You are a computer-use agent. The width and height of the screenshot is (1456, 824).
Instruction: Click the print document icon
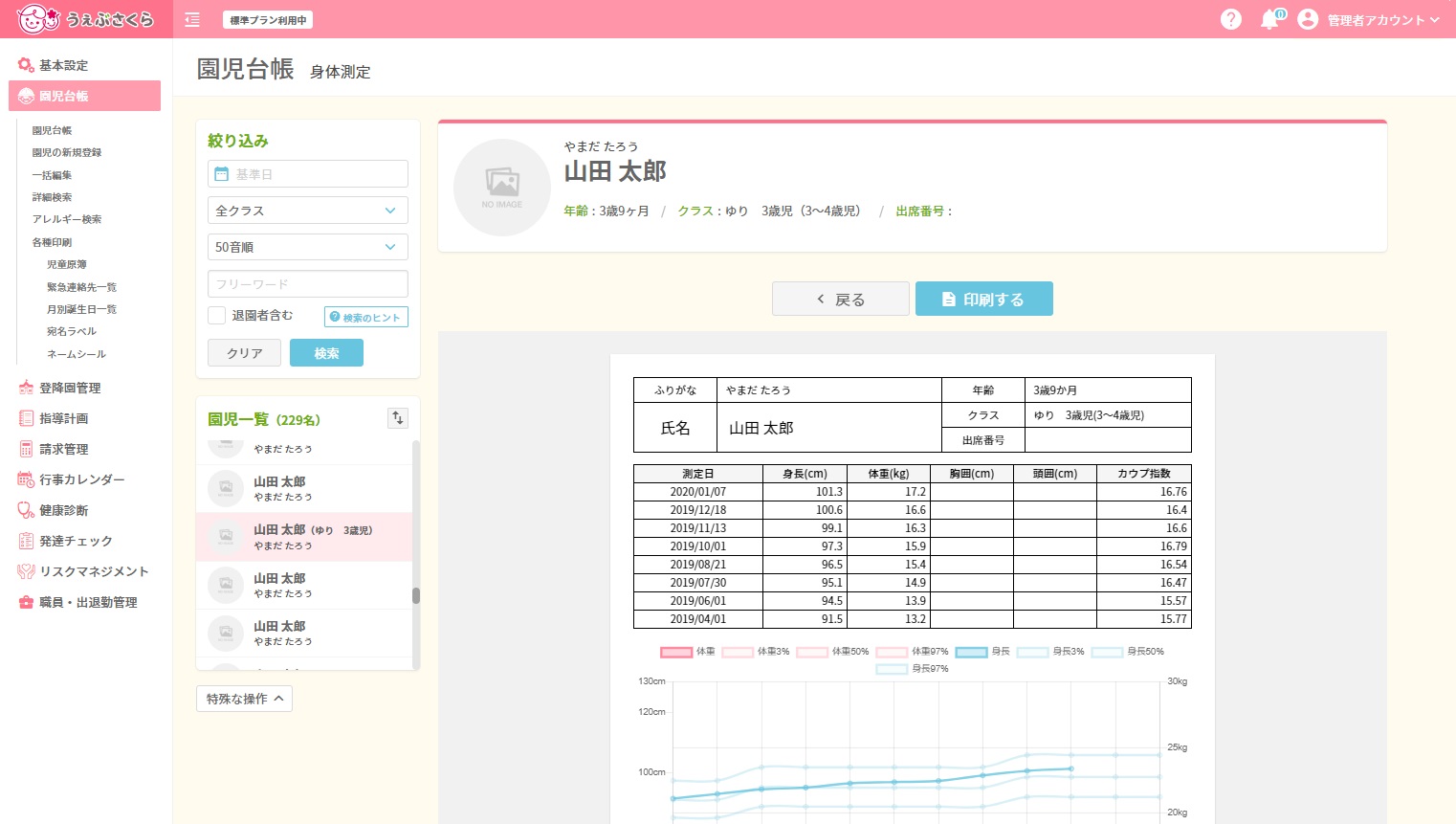point(949,300)
